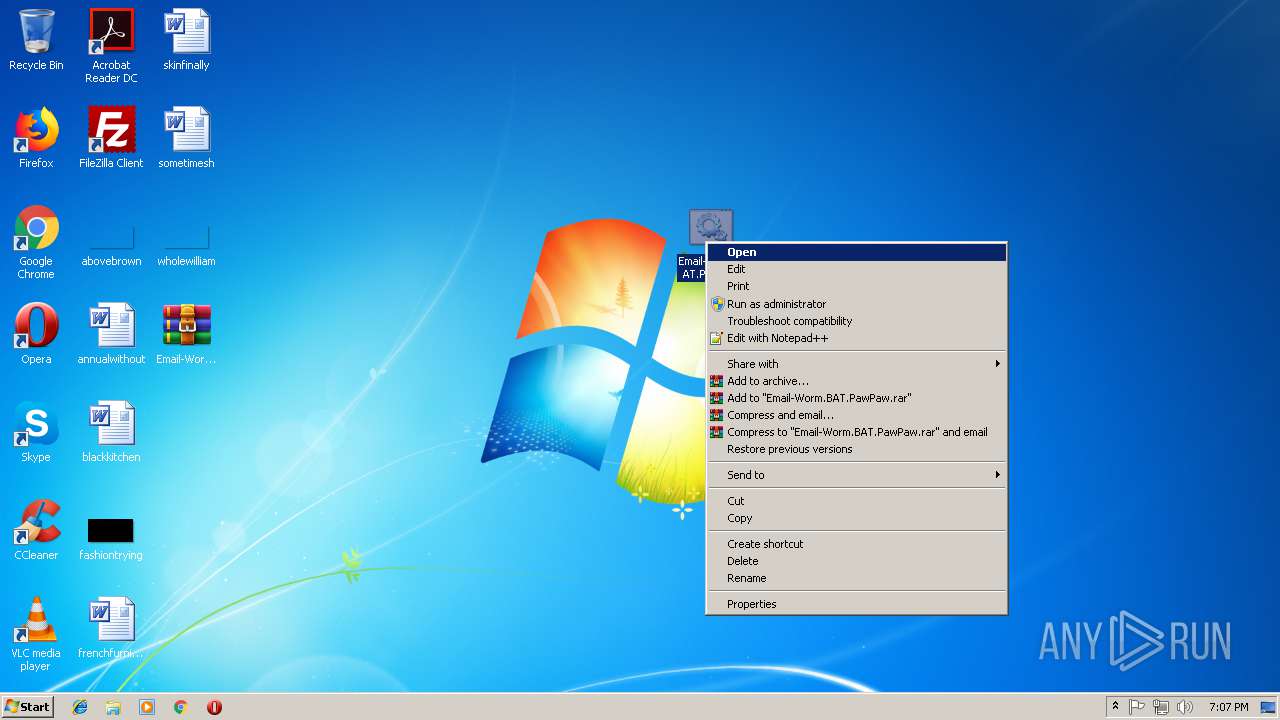The width and height of the screenshot is (1280, 720).
Task: Launch VLC media player shortcut
Action: coord(36,634)
